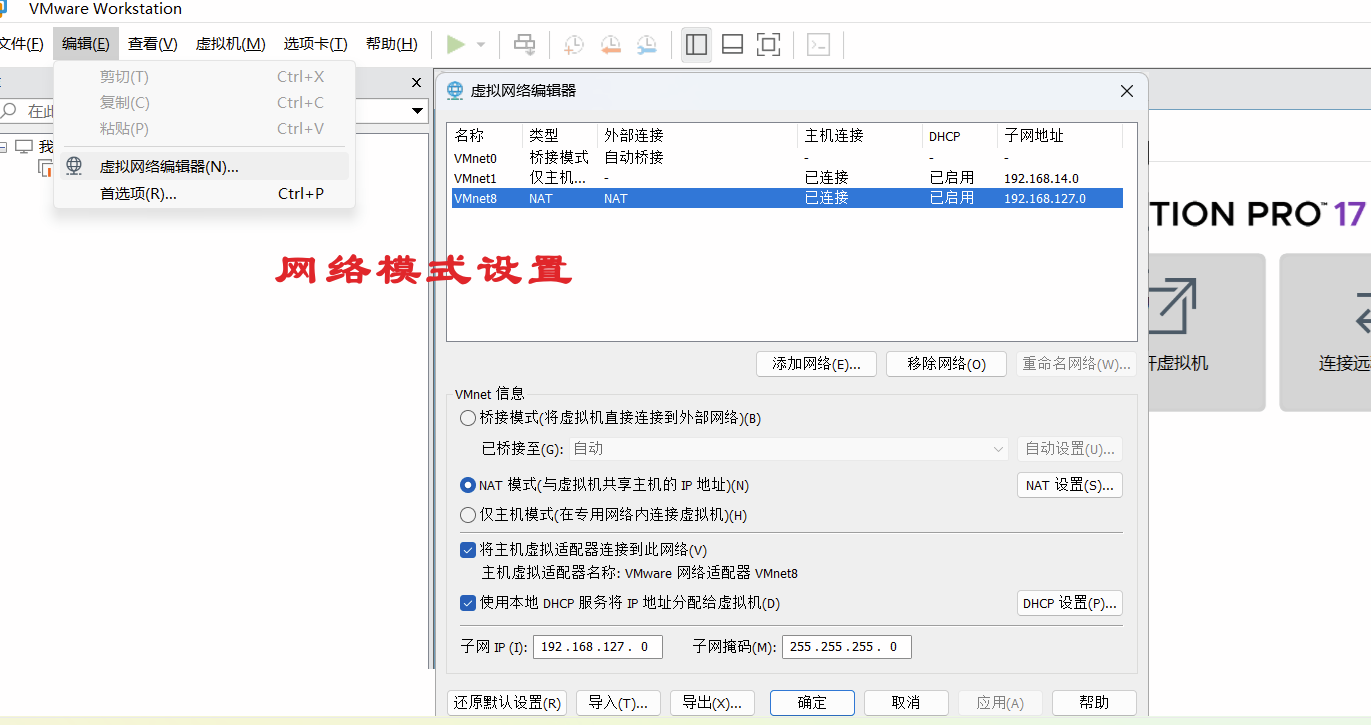Click the 名称 column header

pos(486,136)
